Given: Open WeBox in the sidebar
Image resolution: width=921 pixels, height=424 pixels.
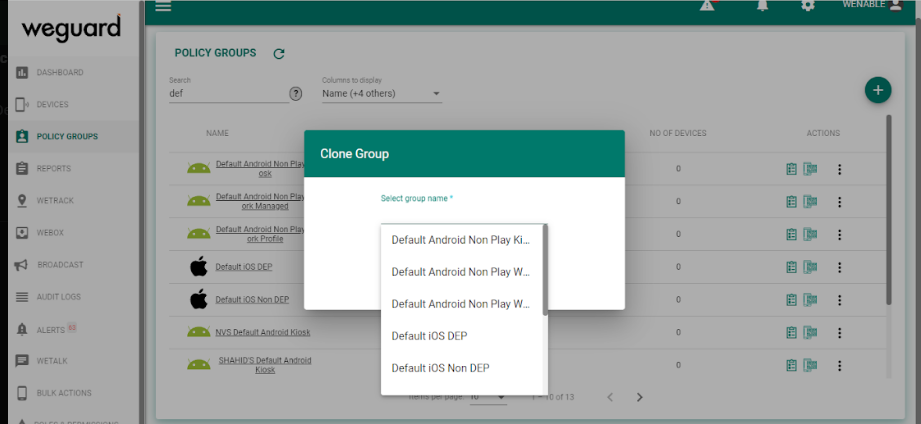Looking at the screenshot, I should tap(50, 233).
